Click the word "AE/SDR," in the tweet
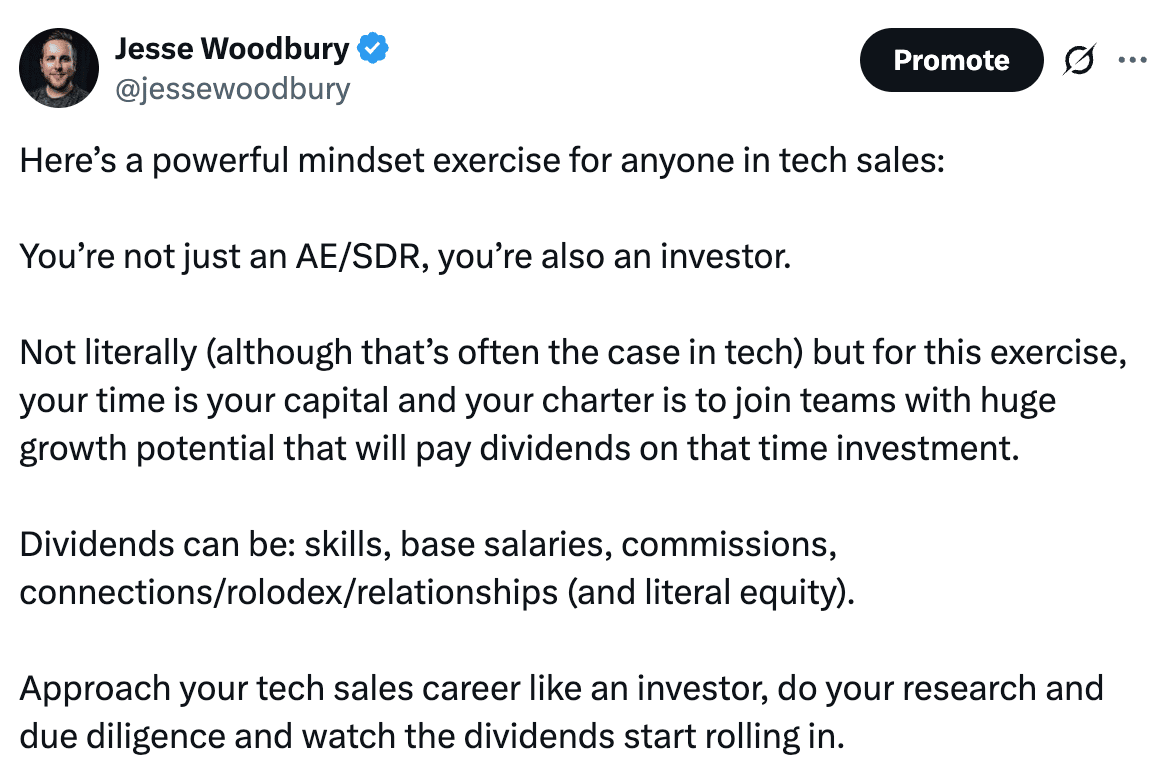The height and width of the screenshot is (784, 1168). (x=362, y=256)
